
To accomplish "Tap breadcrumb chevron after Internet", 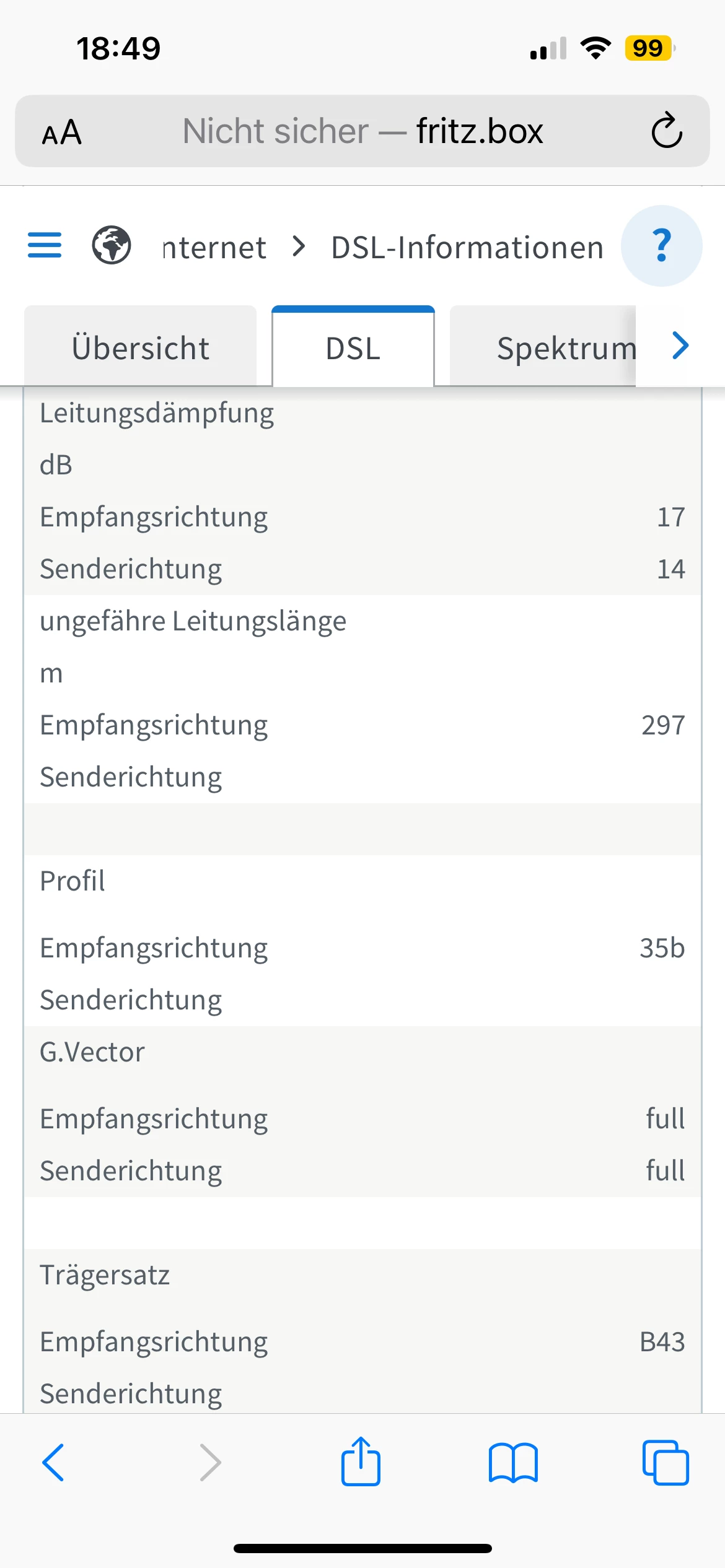I will click(x=299, y=246).
